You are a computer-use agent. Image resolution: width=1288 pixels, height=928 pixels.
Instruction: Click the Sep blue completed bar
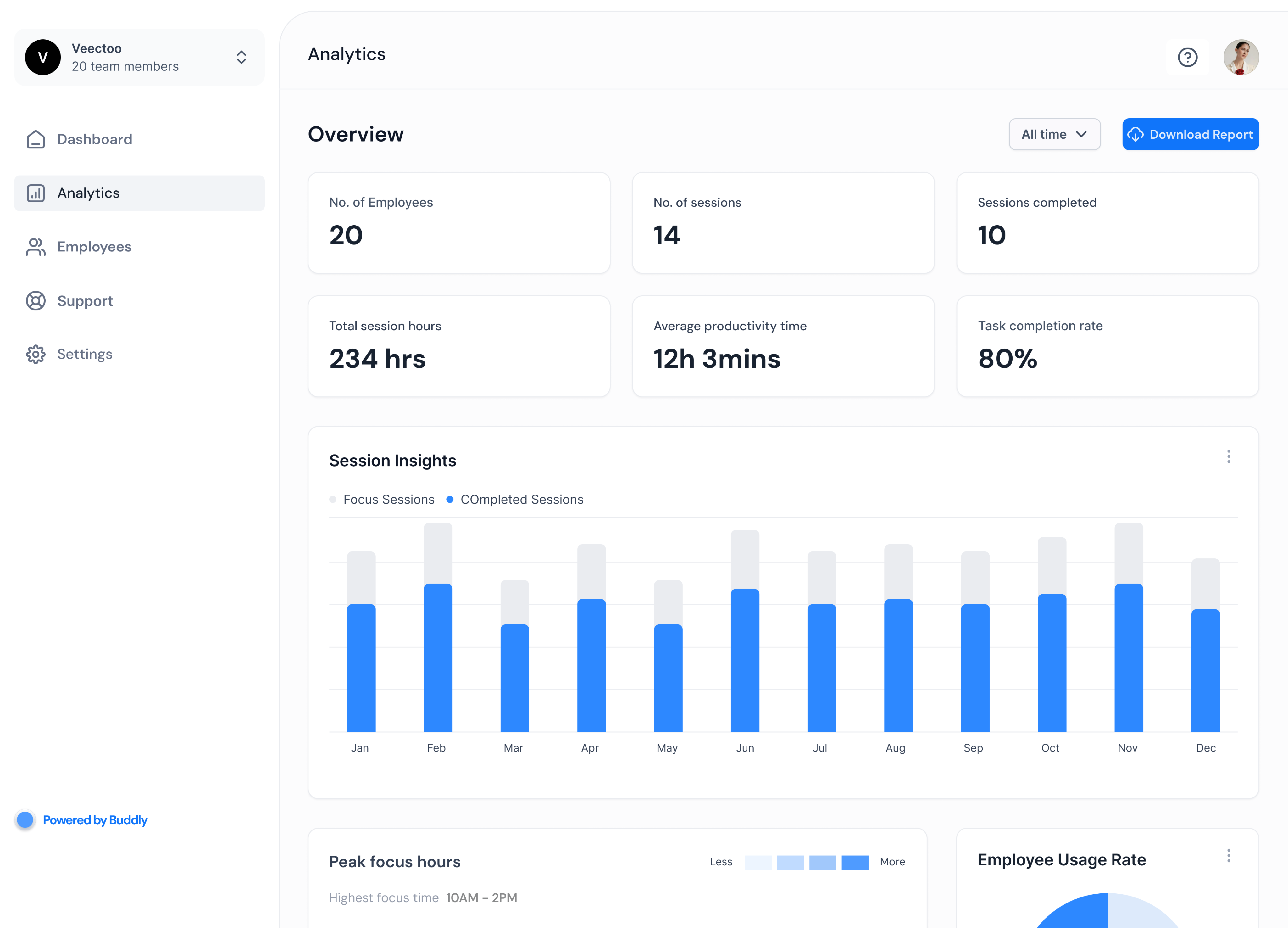(975, 668)
